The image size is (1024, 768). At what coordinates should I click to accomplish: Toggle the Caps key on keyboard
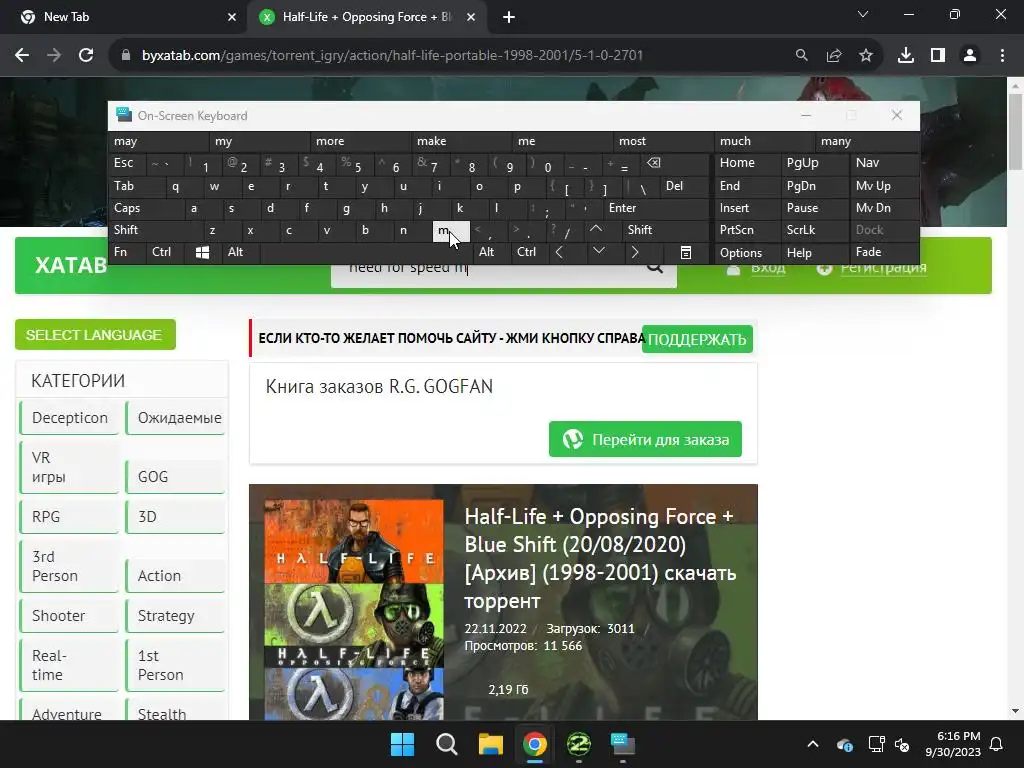[x=146, y=208]
